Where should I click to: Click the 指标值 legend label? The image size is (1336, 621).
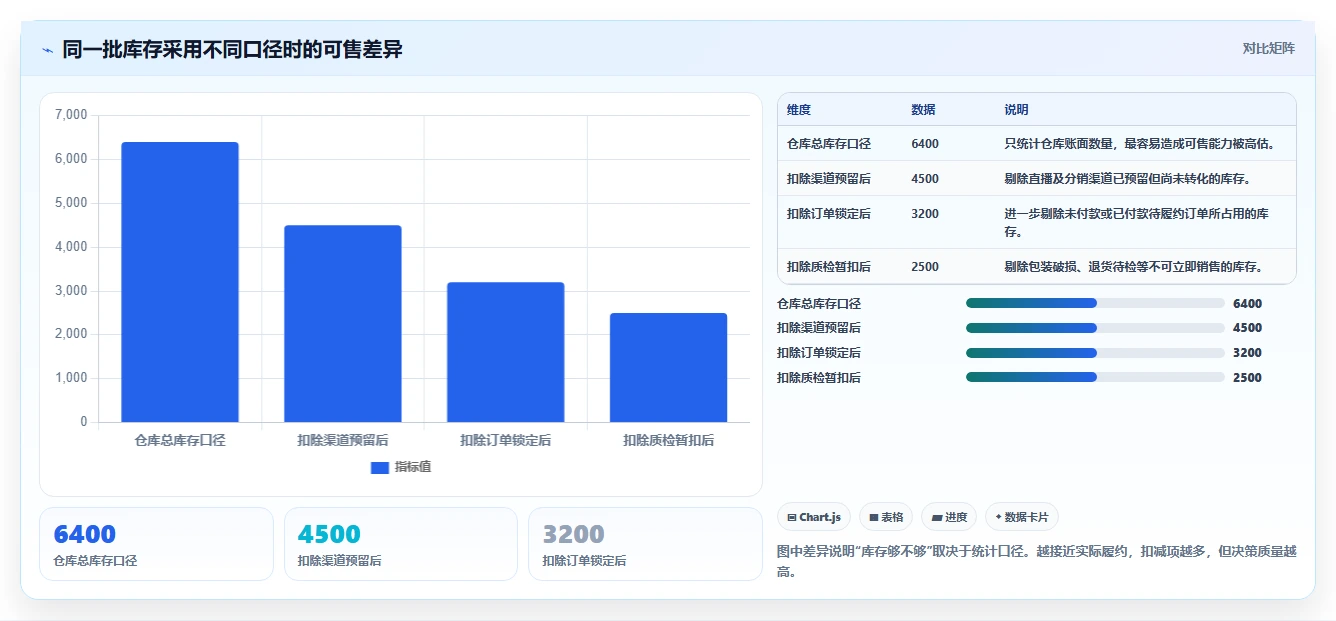[x=413, y=467]
